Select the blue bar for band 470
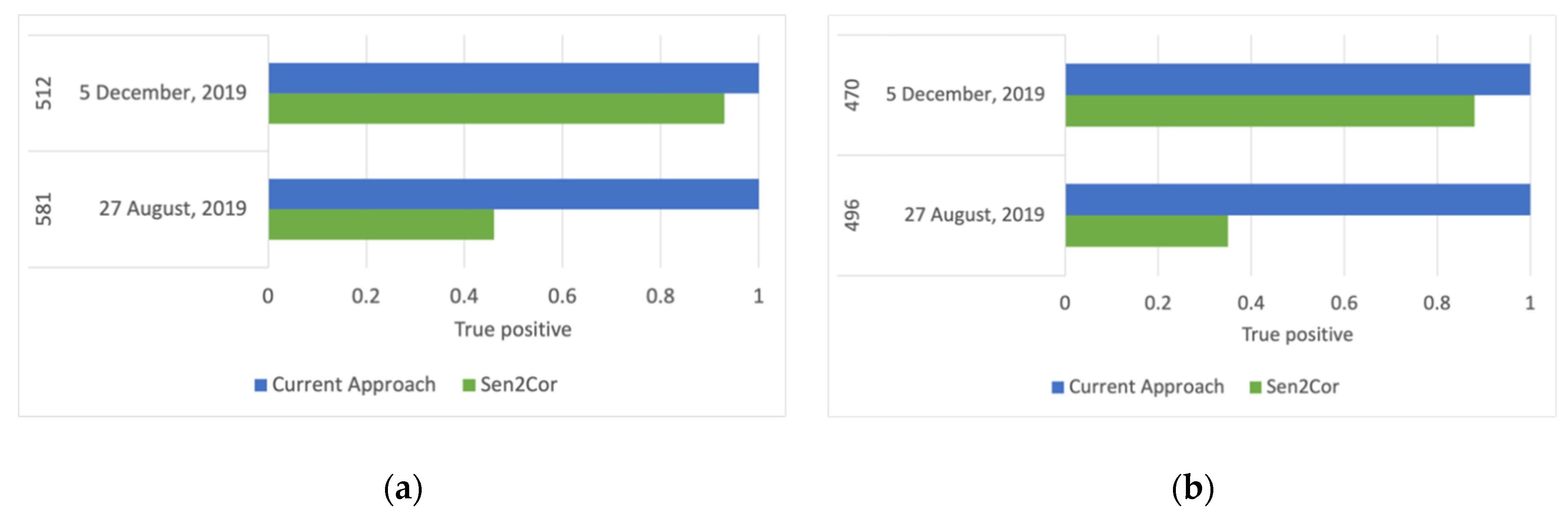 pos(1297,79)
